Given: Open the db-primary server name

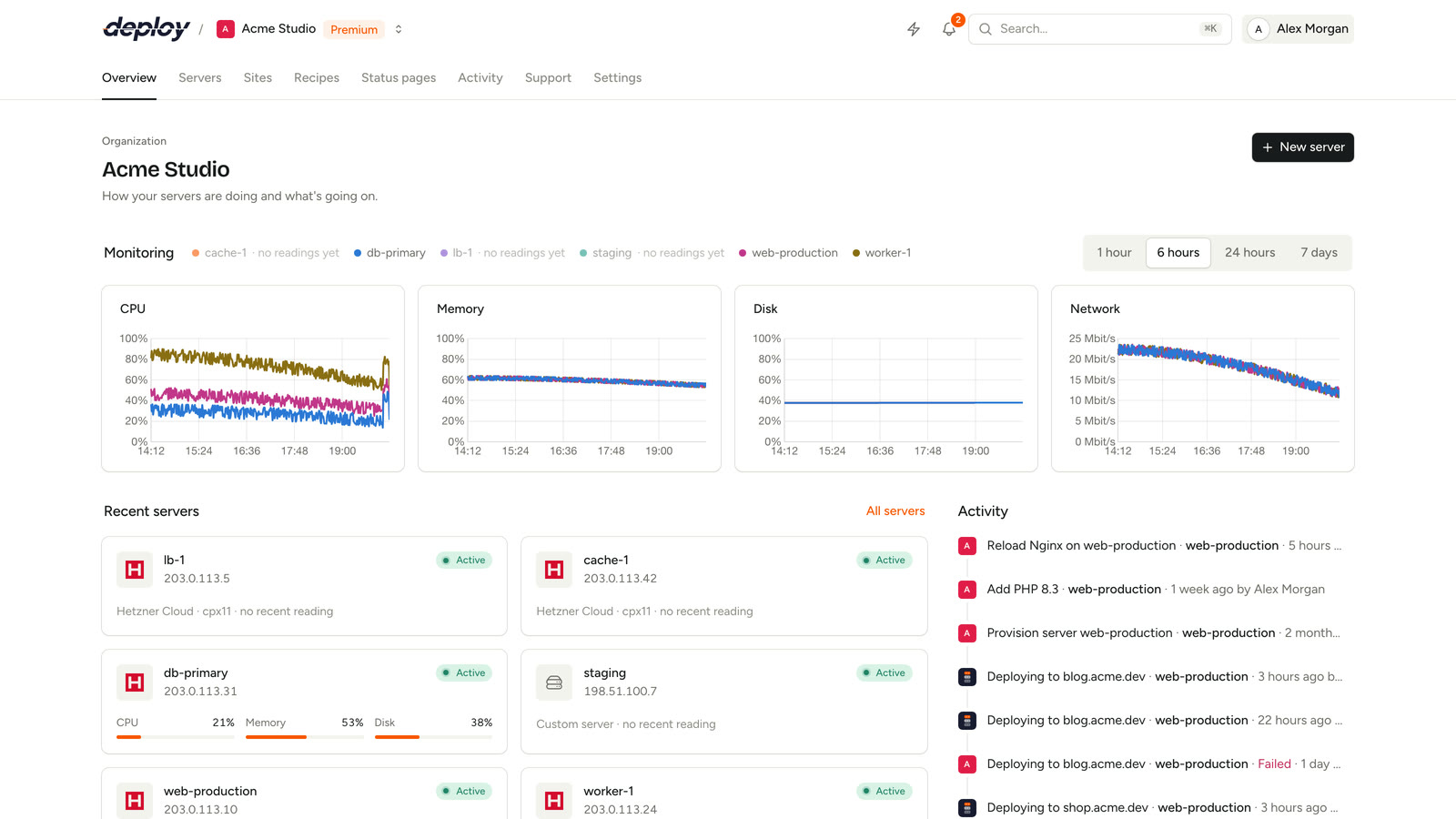Looking at the screenshot, I should [x=196, y=673].
